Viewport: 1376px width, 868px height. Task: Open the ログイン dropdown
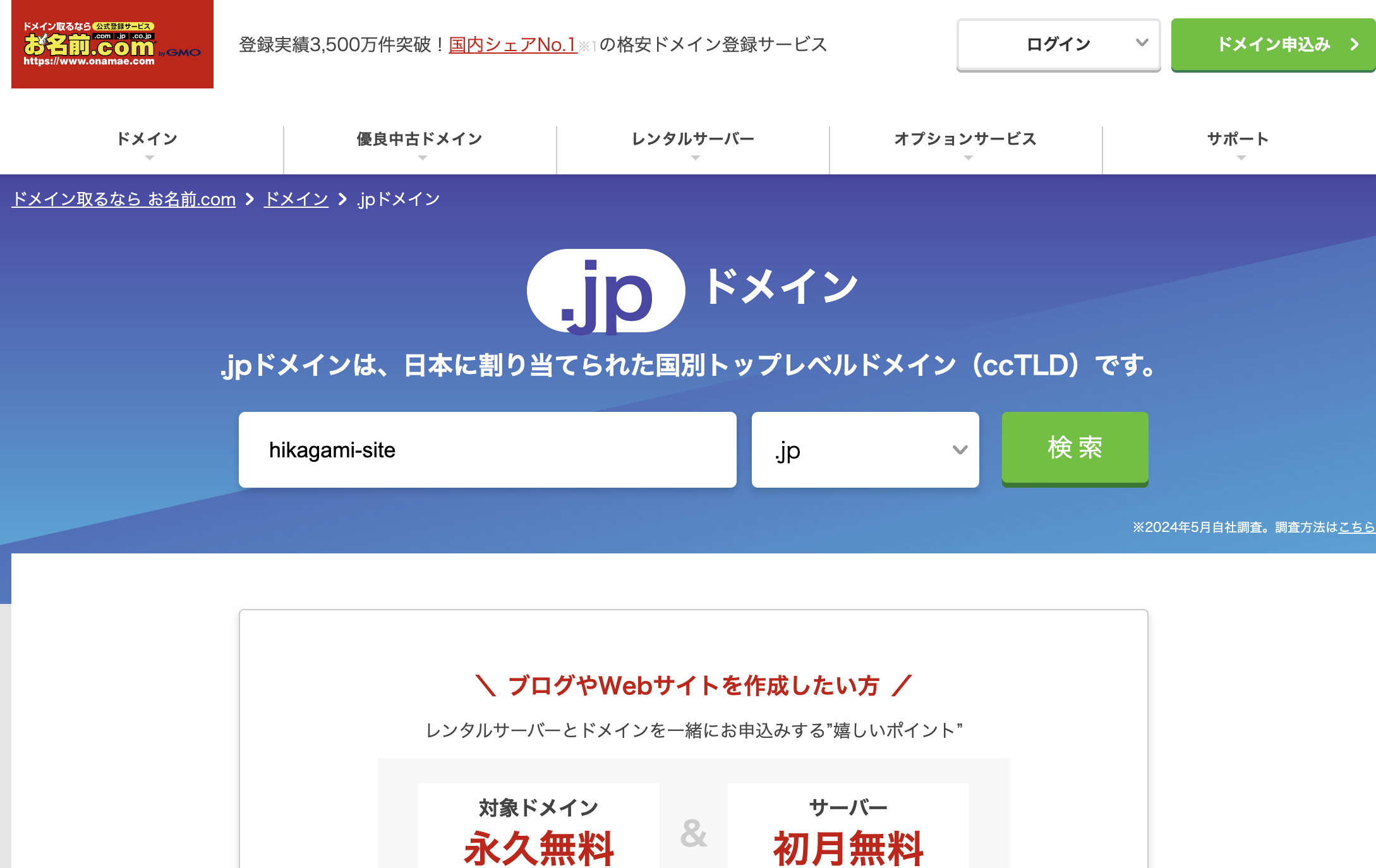tap(1058, 44)
